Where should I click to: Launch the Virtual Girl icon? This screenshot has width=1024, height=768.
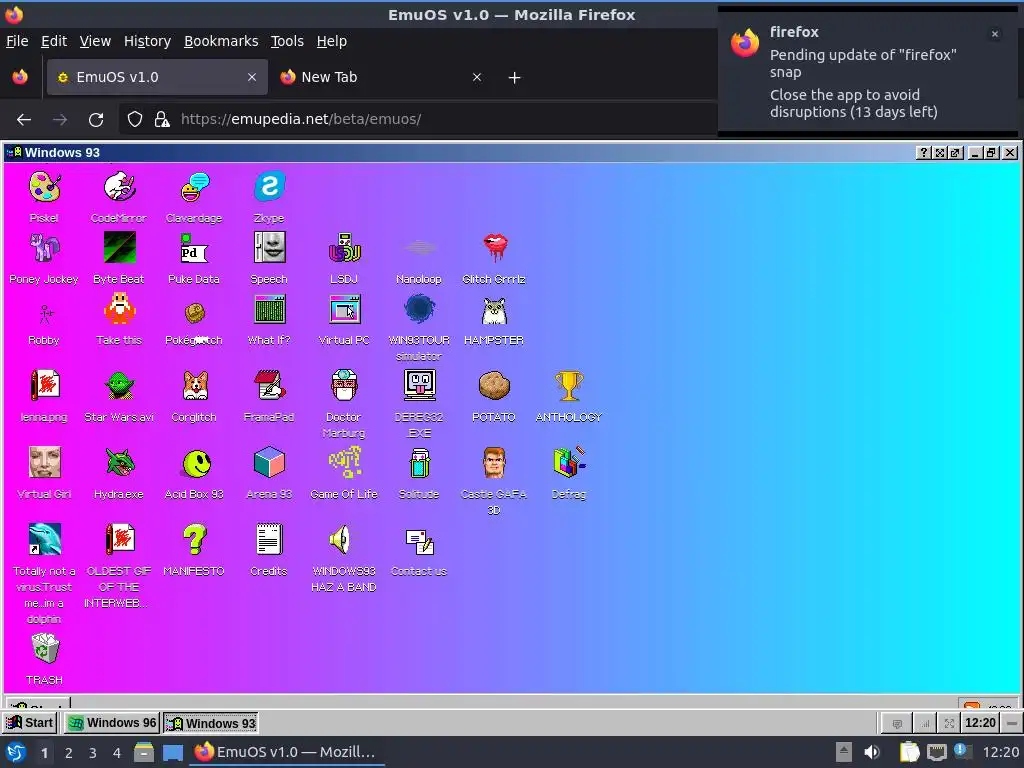pyautogui.click(x=44, y=463)
